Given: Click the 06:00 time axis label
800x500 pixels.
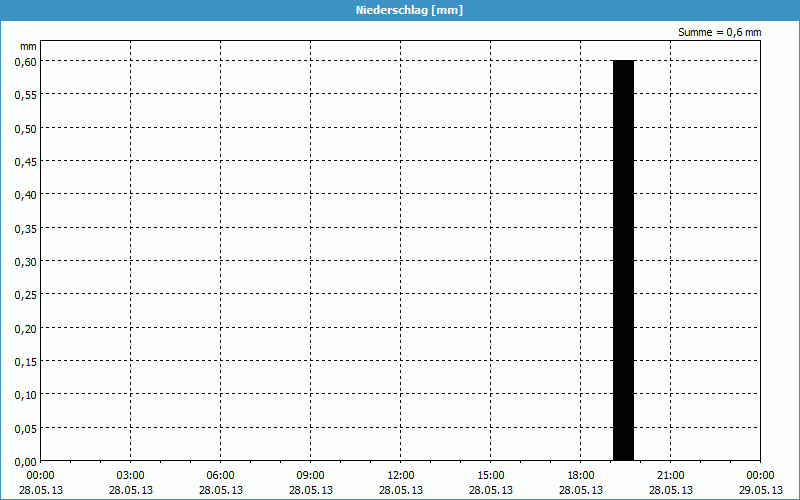Looking at the screenshot, I should (x=220, y=475).
